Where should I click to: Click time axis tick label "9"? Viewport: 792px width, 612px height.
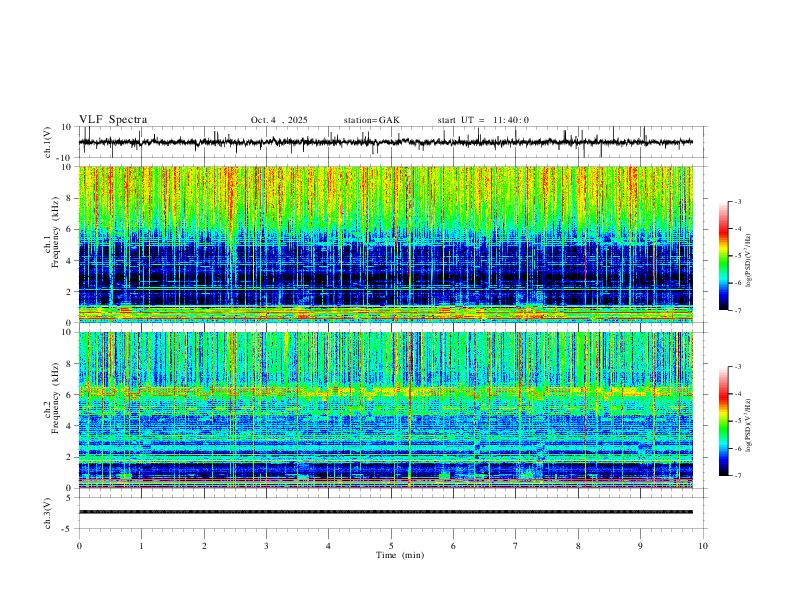[640, 546]
